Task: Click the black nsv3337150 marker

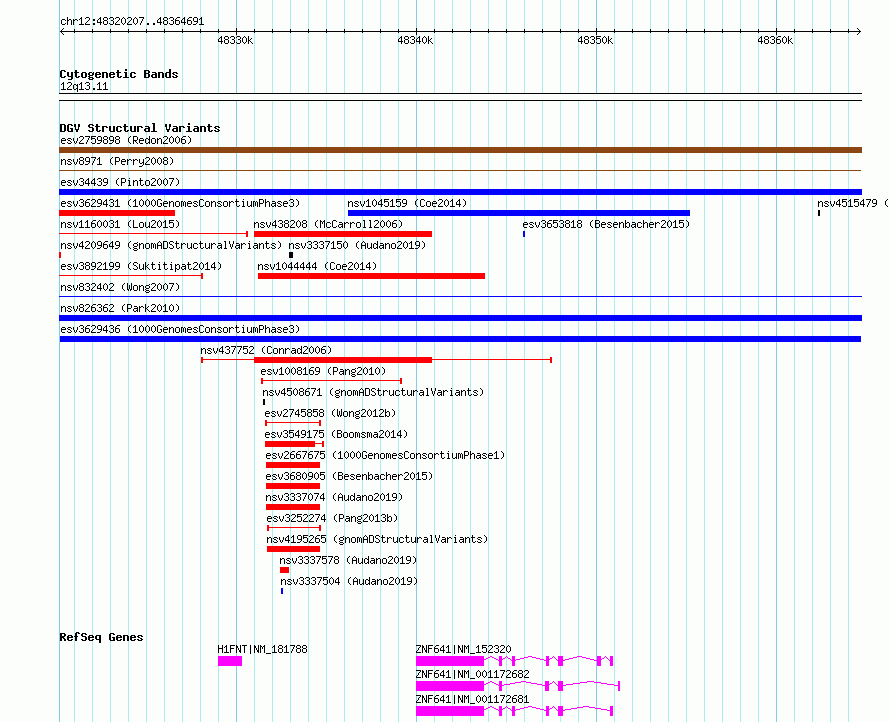Action: (x=291, y=255)
